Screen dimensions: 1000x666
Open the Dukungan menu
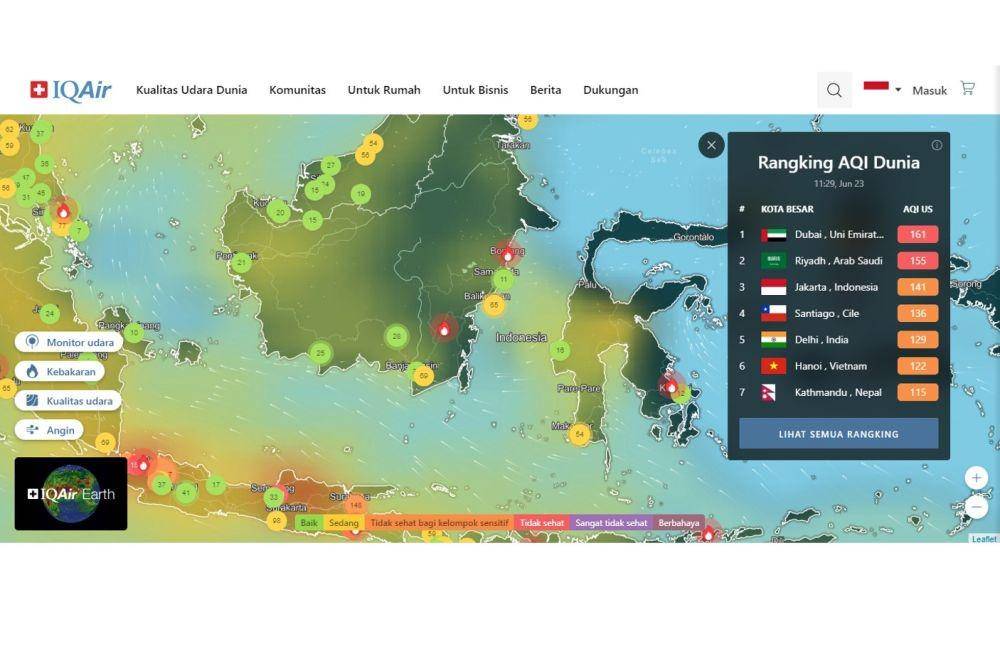(610, 90)
